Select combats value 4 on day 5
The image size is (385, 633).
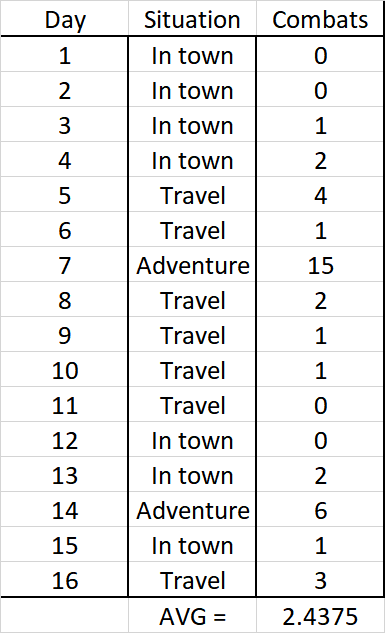(320, 195)
